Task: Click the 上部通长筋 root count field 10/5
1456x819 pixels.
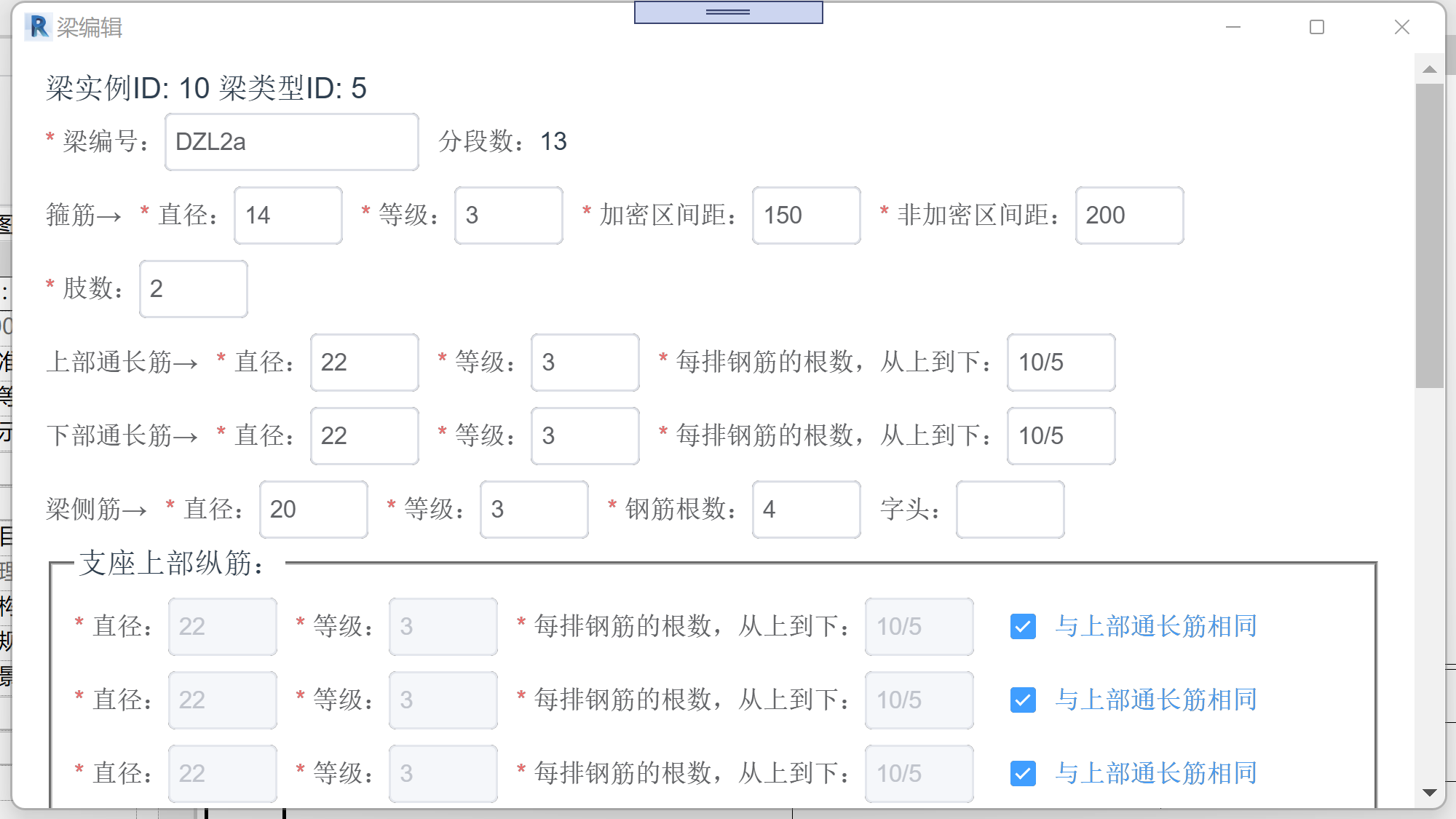Action: point(1061,363)
